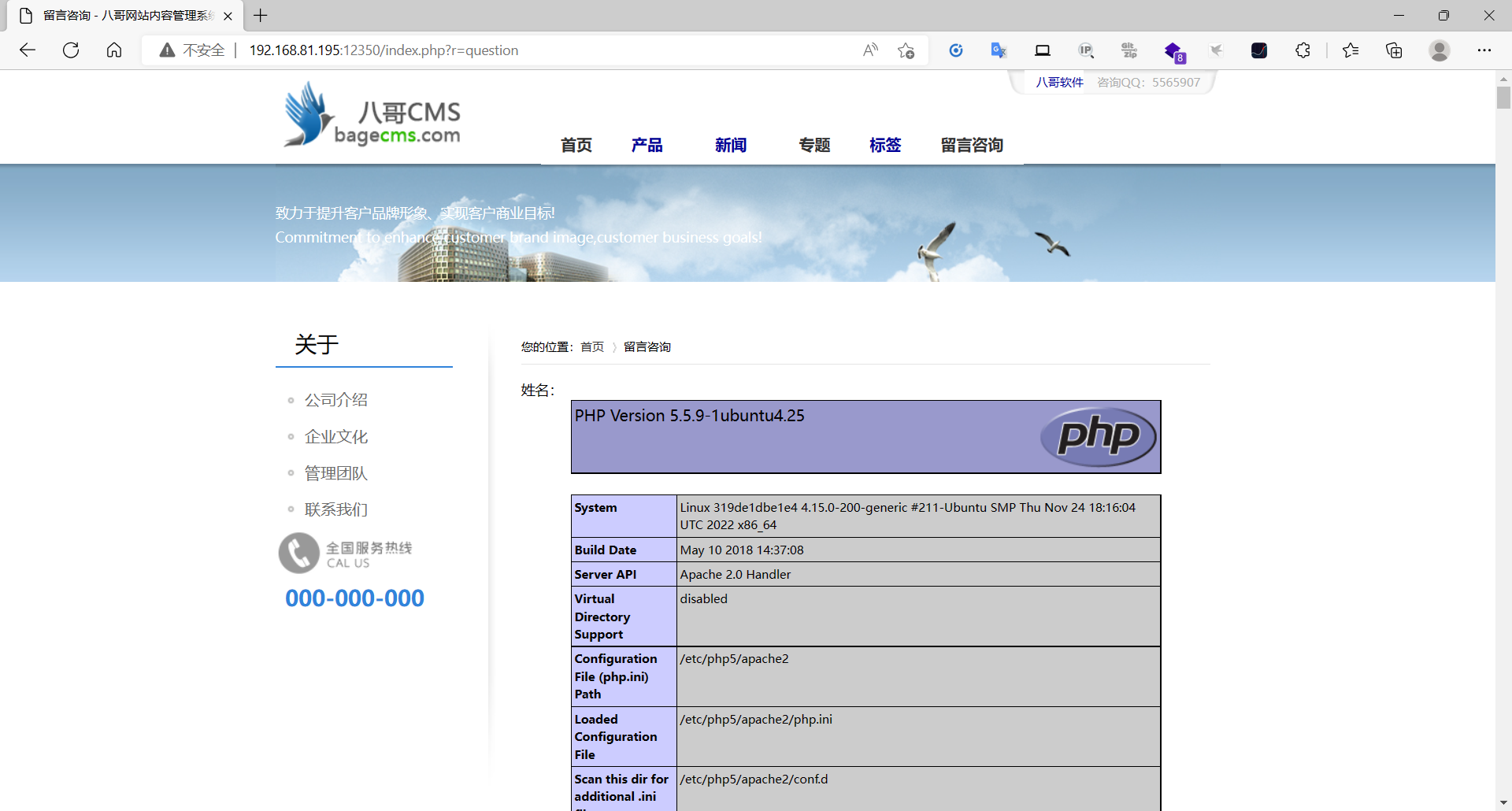Reload the current page
Image resolution: width=1512 pixels, height=811 pixels.
click(71, 50)
